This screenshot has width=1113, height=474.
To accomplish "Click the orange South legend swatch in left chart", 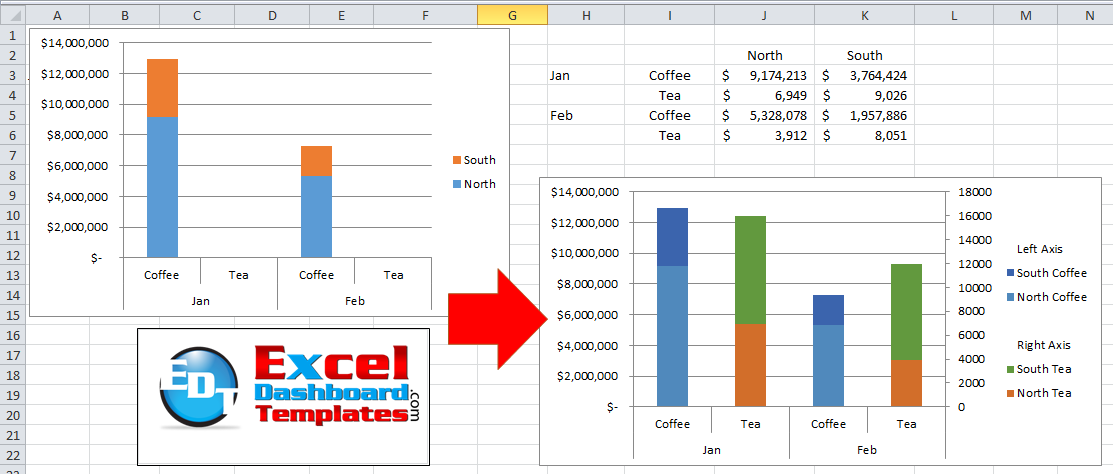I will point(457,160).
